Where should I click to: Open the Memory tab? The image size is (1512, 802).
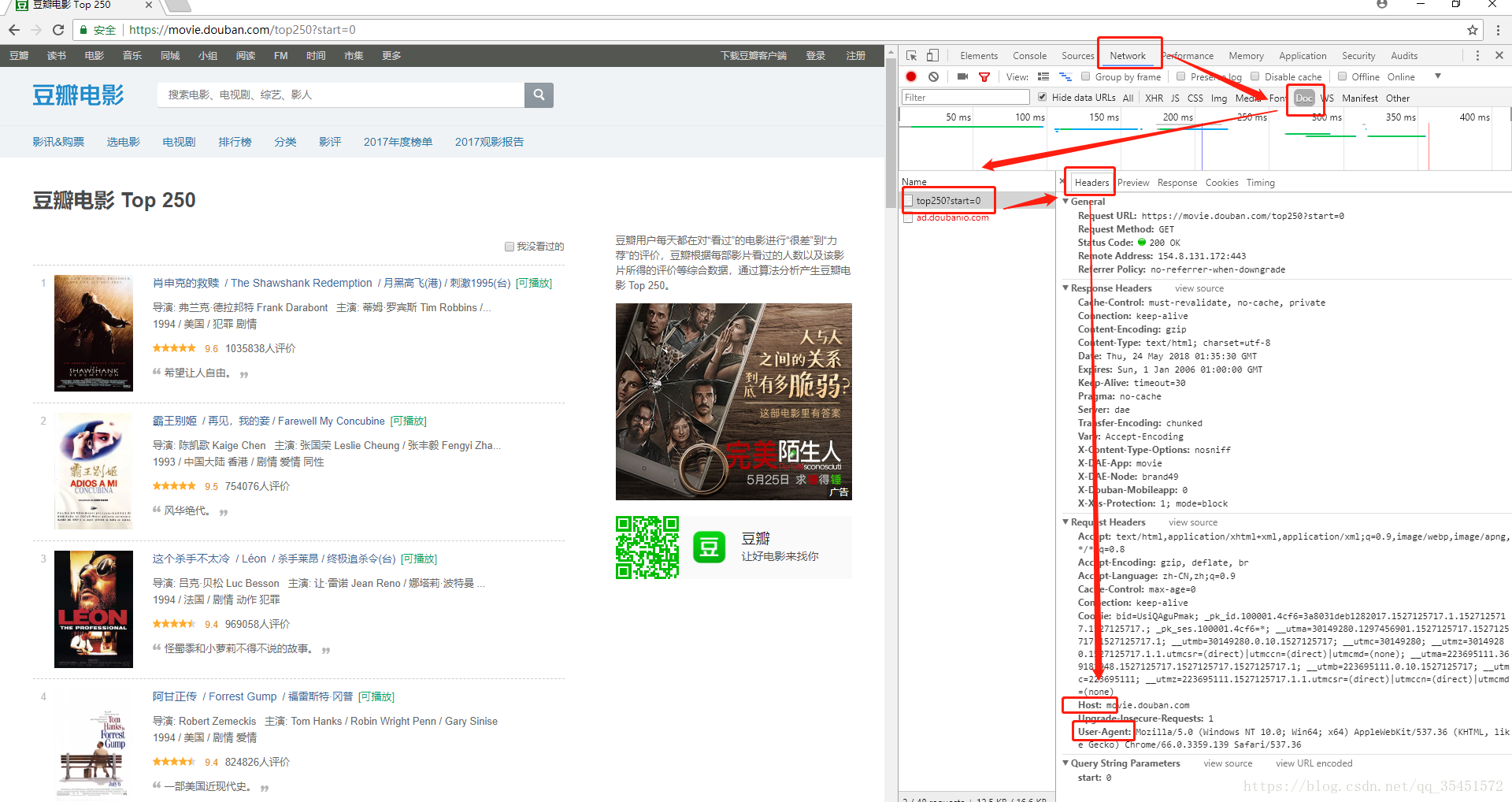click(1246, 56)
